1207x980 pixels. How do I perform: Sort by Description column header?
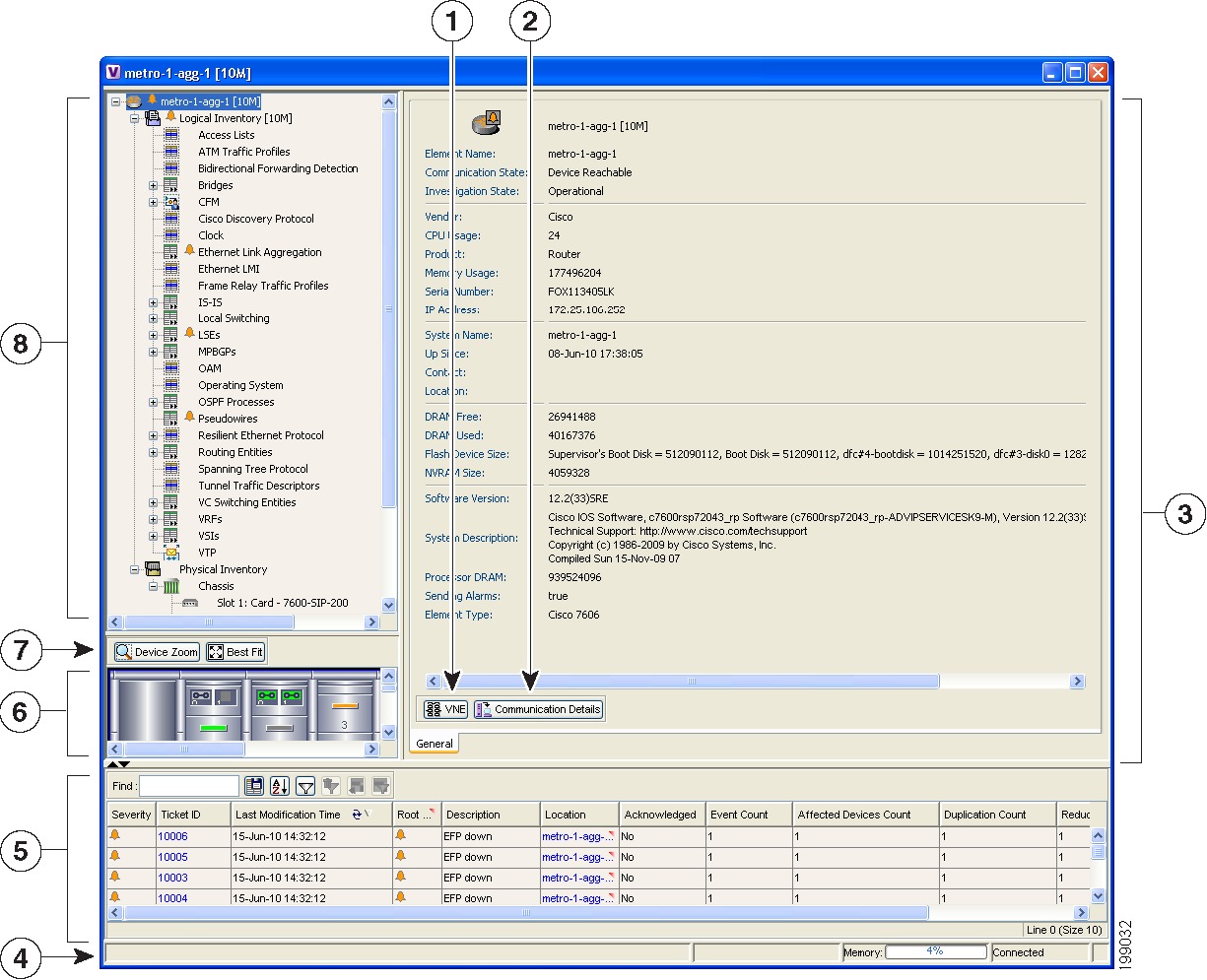[491, 815]
